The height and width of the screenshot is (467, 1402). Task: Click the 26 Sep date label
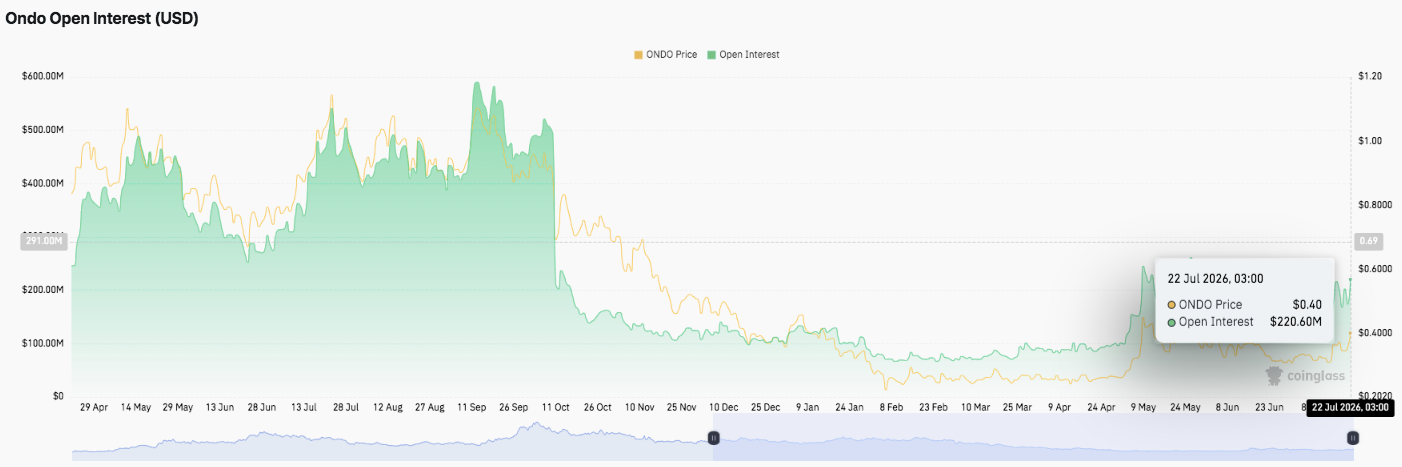coord(513,408)
